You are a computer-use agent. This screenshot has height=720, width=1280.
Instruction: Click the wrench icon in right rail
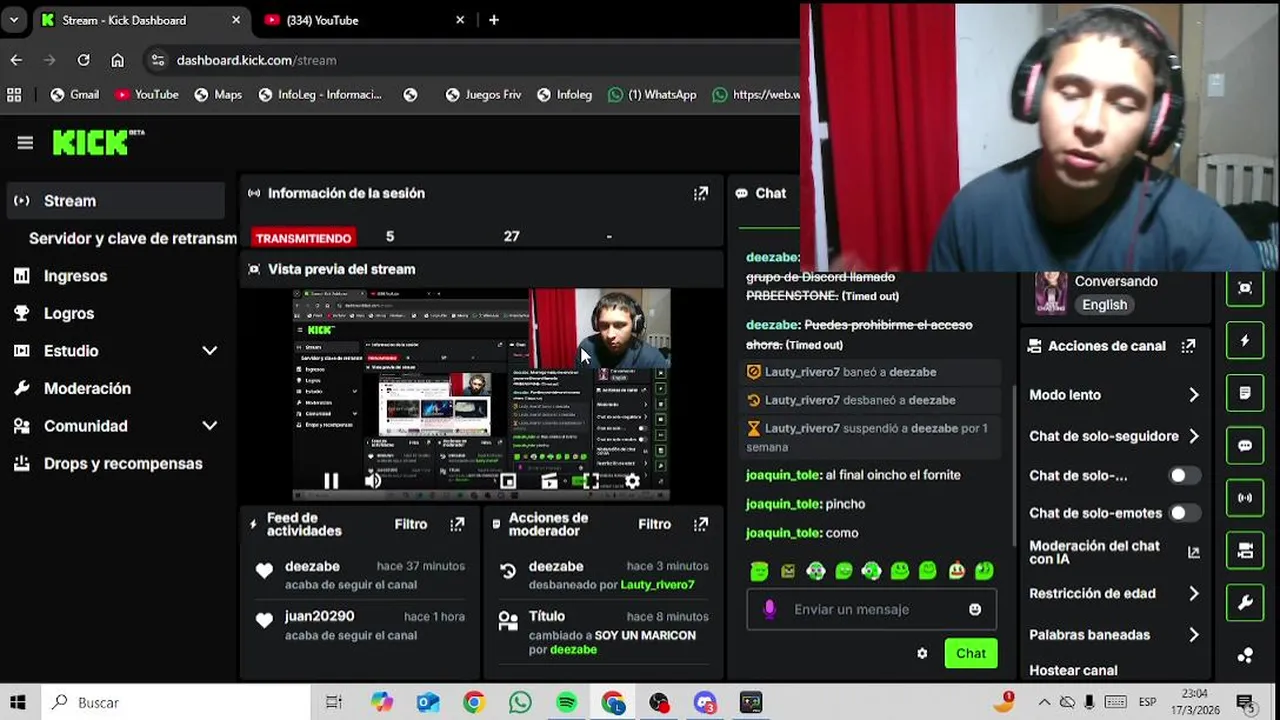click(1245, 603)
